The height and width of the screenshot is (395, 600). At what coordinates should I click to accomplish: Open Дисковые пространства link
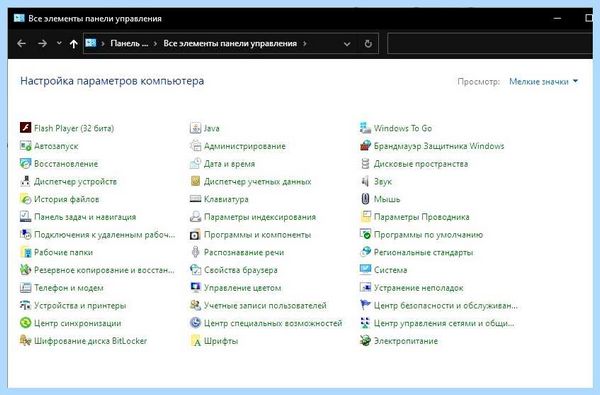[421, 164]
